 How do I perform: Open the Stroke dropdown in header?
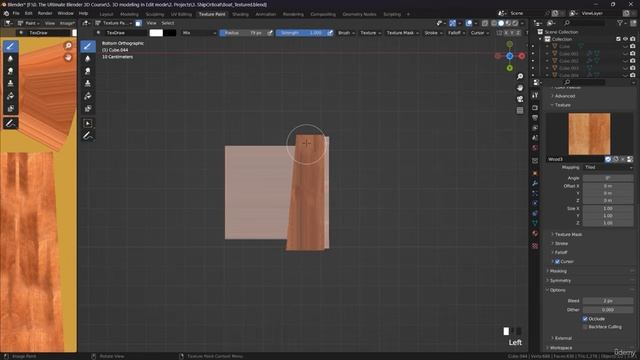(433, 33)
